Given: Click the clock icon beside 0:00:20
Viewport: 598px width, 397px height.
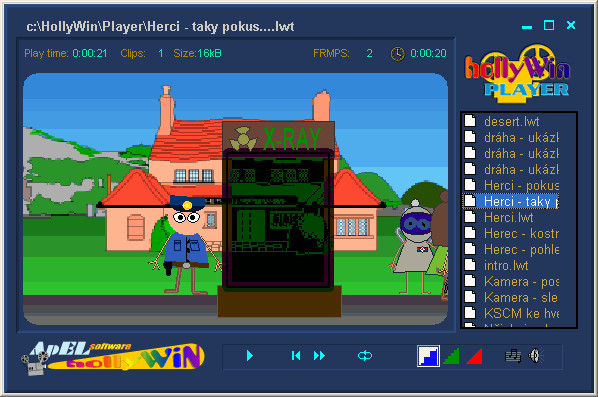Looking at the screenshot, I should click(398, 54).
